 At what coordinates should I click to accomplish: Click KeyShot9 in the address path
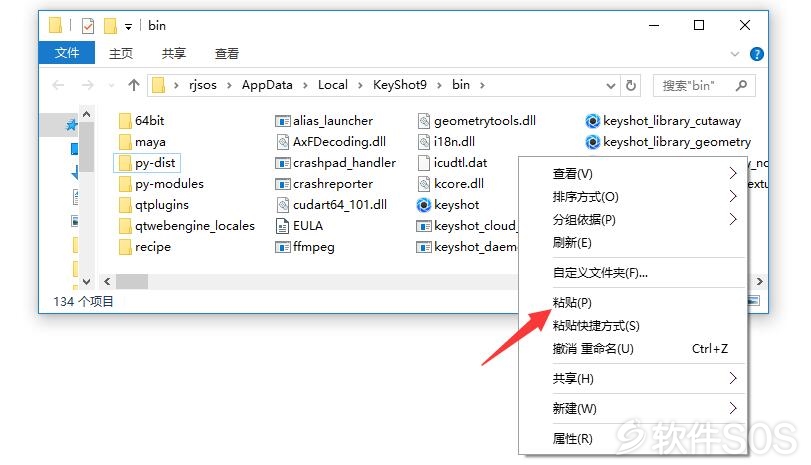pos(400,85)
